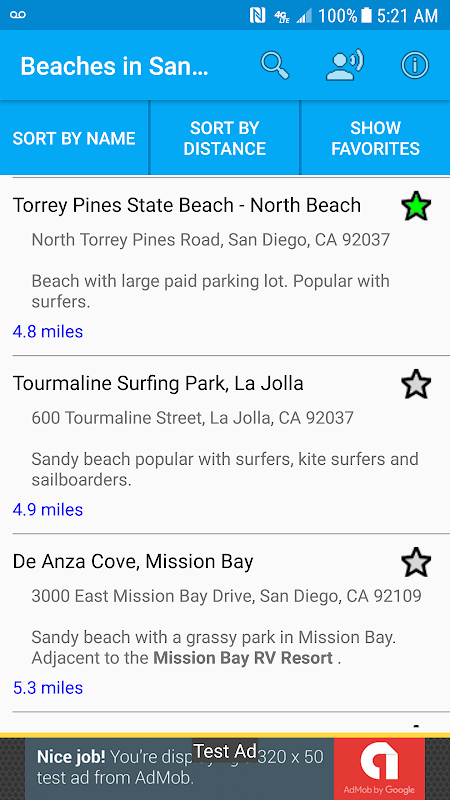Tap the NFC status bar icon

click(257, 15)
